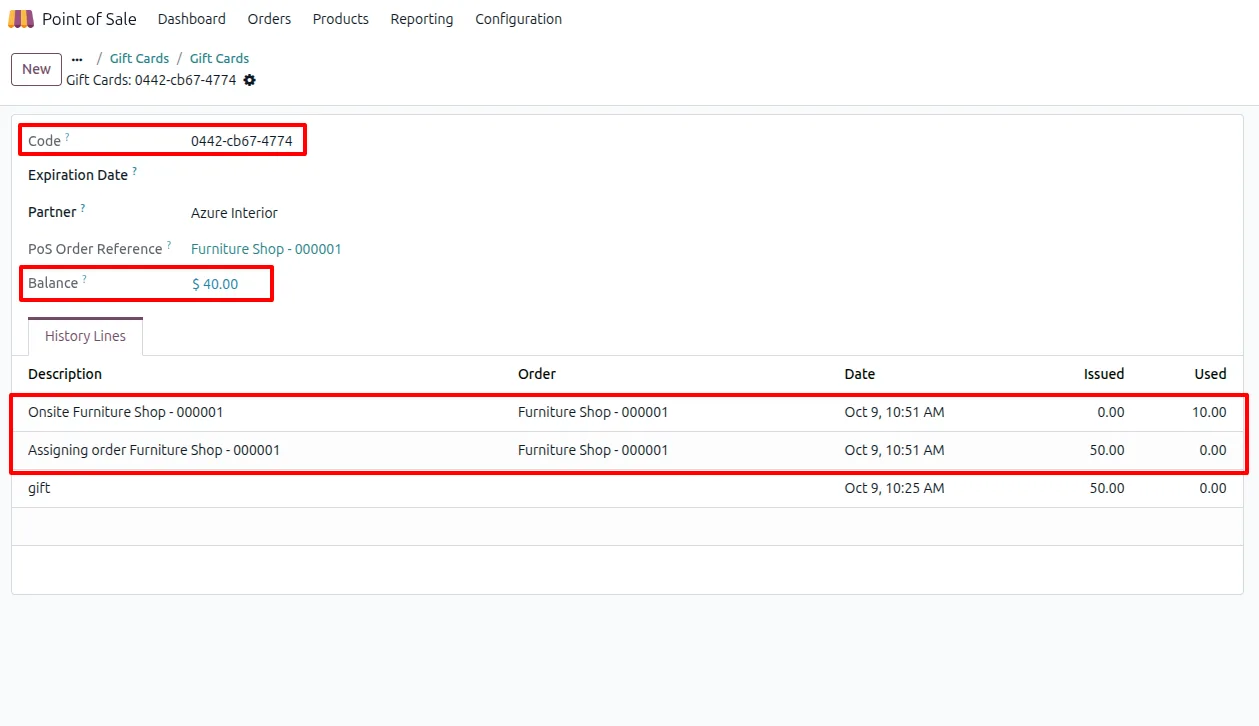Click the Order cell in the Assigning order row
This screenshot has width=1259, height=726.
(593, 450)
